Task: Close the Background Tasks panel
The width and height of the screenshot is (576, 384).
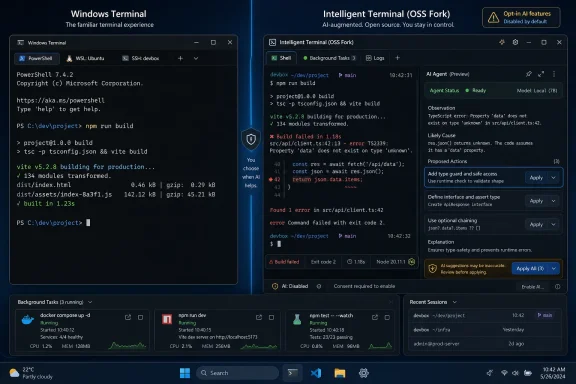Action: [390, 302]
